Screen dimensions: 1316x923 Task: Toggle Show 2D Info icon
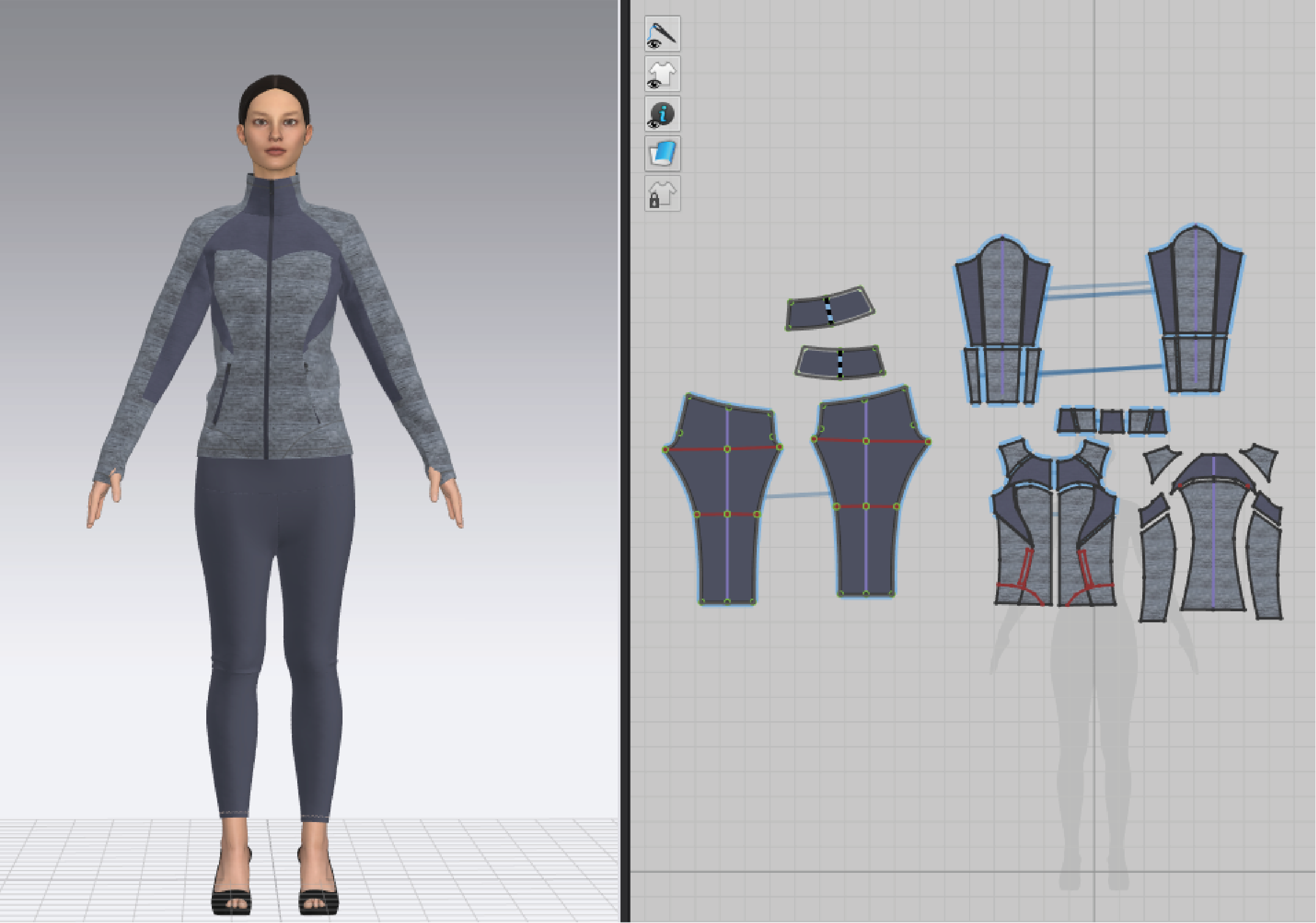tap(662, 114)
